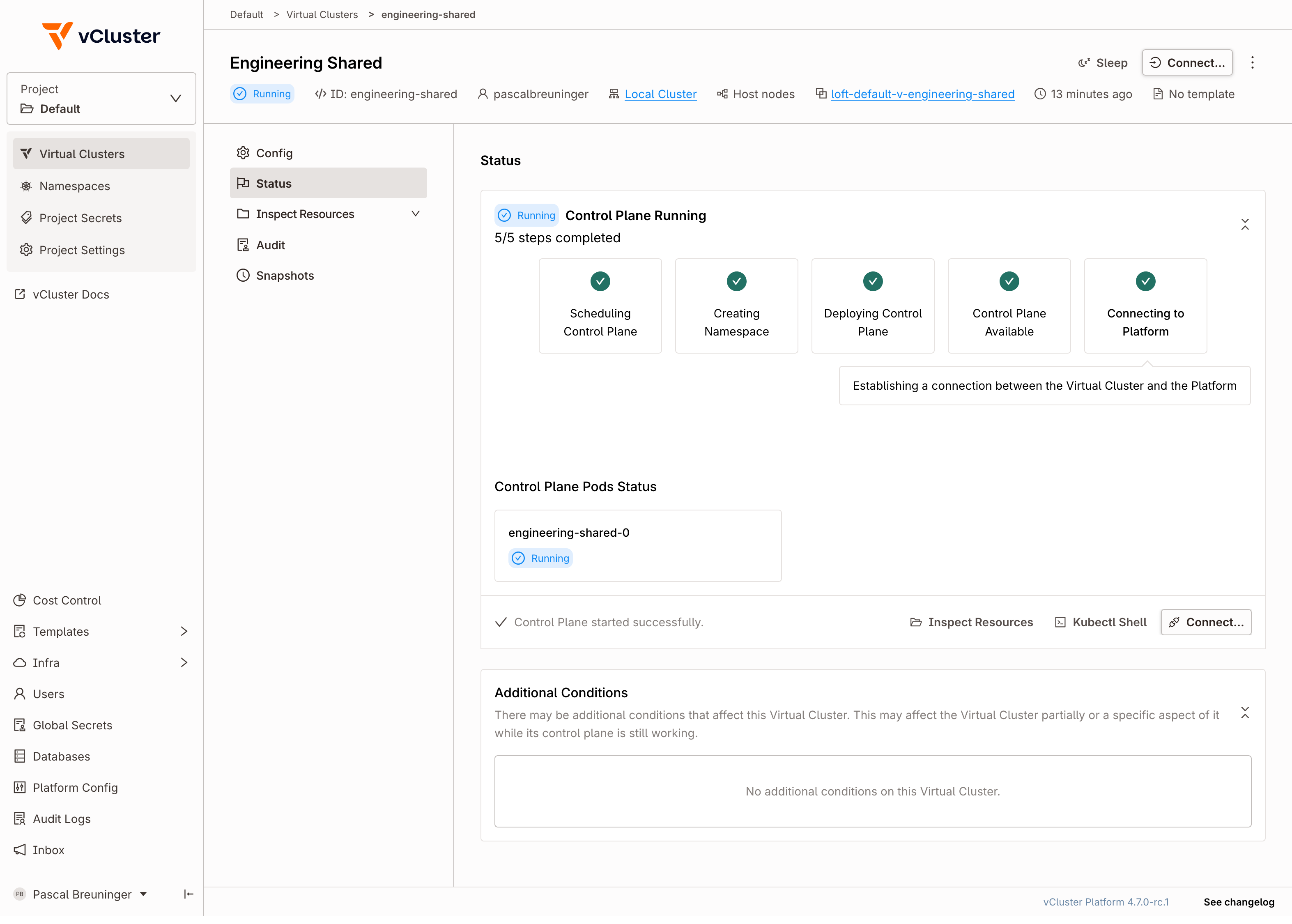1292x924 pixels.
Task: Switch to the Config tab
Action: point(274,153)
